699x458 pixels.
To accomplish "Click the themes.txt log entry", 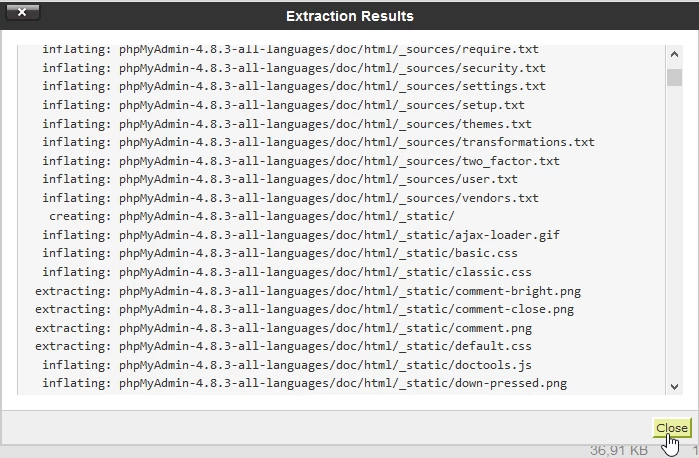I will pyautogui.click(x=287, y=124).
